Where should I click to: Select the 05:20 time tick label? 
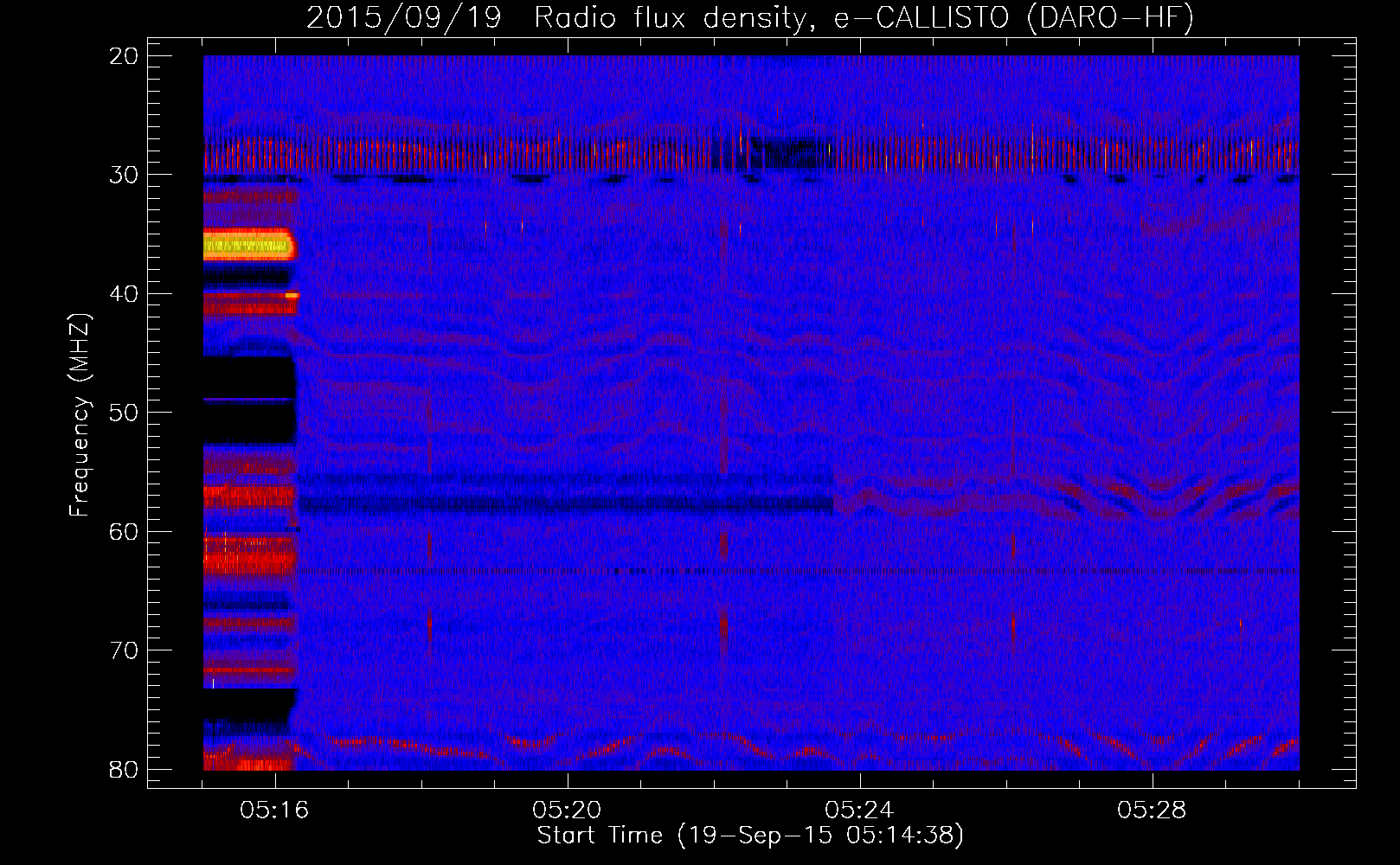pyautogui.click(x=568, y=811)
